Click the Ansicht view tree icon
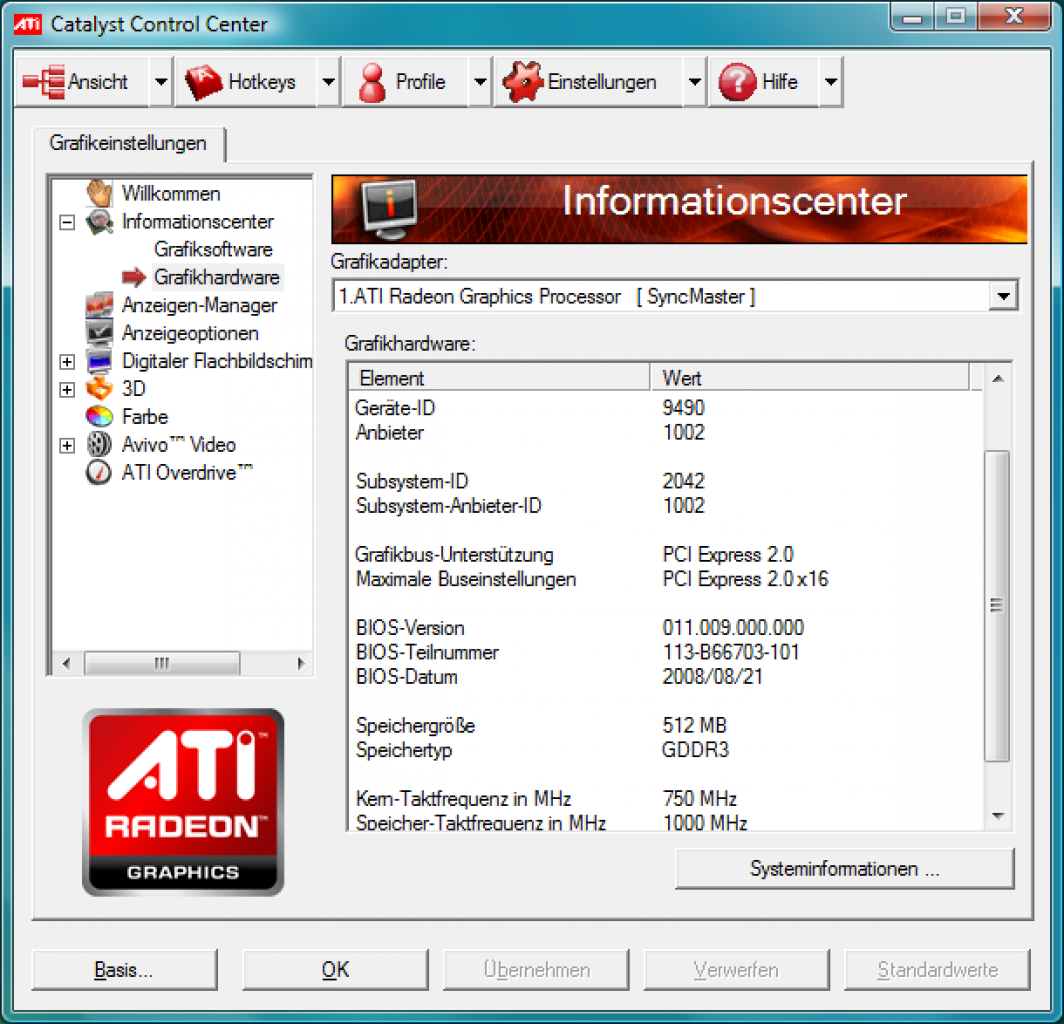The height and width of the screenshot is (1024, 1064). pyautogui.click(x=43, y=82)
